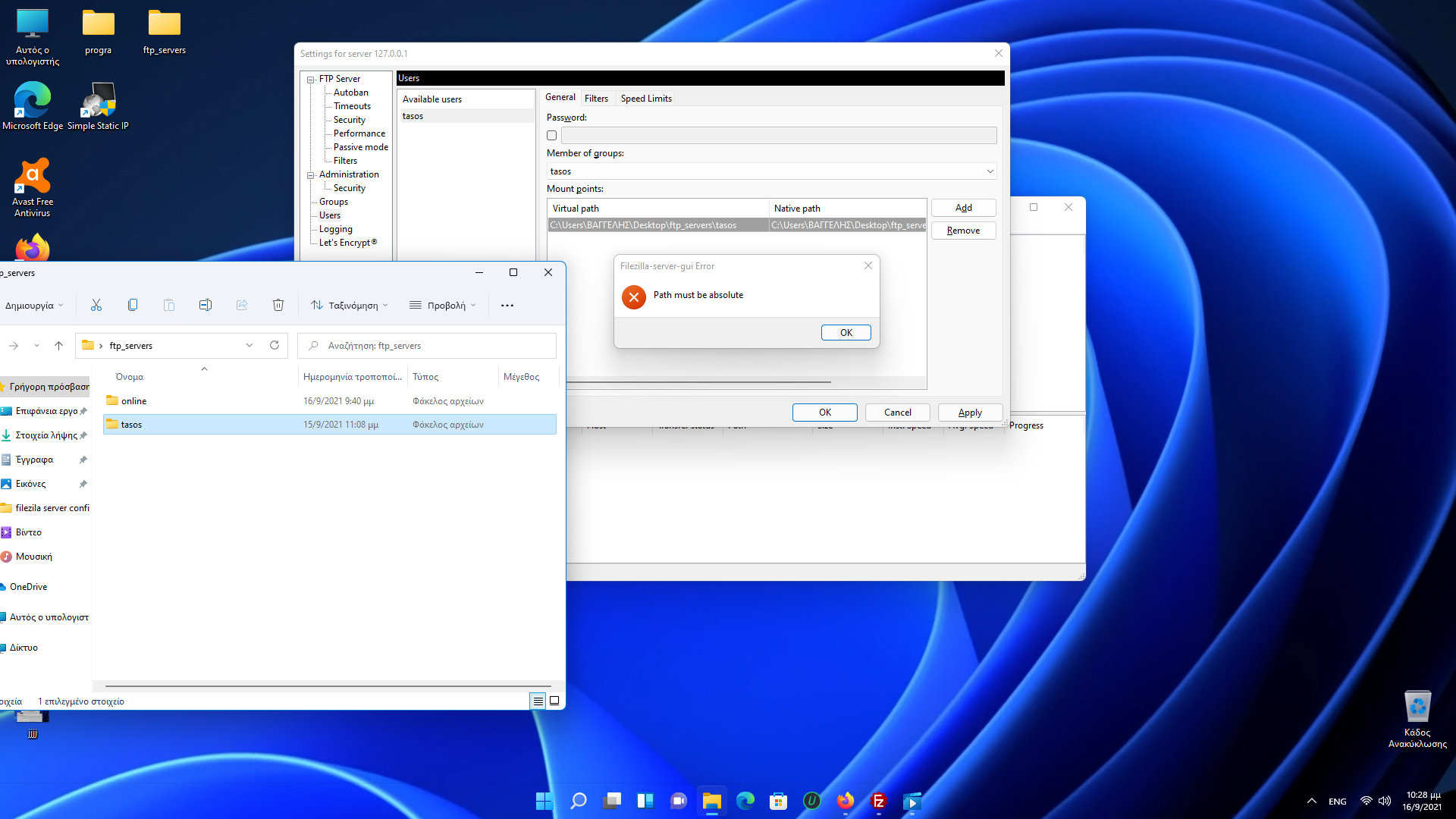Go up one folder level in Explorer
Viewport: 1456px width, 819px height.
(x=58, y=345)
